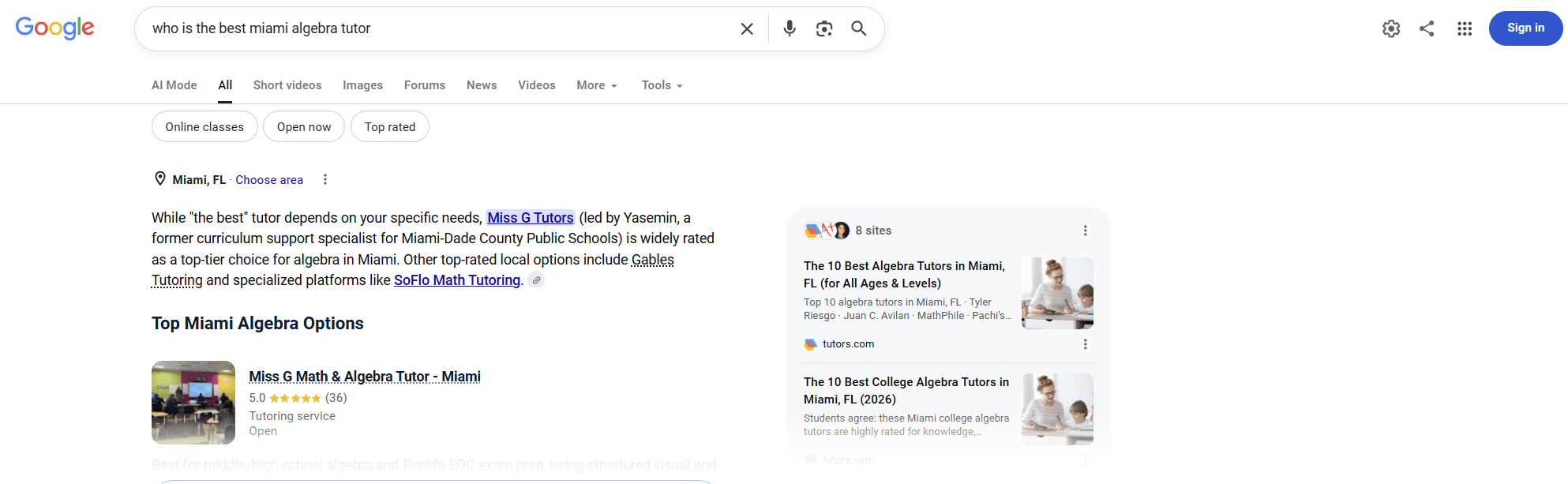Open Google Lens image search icon

[x=824, y=28]
